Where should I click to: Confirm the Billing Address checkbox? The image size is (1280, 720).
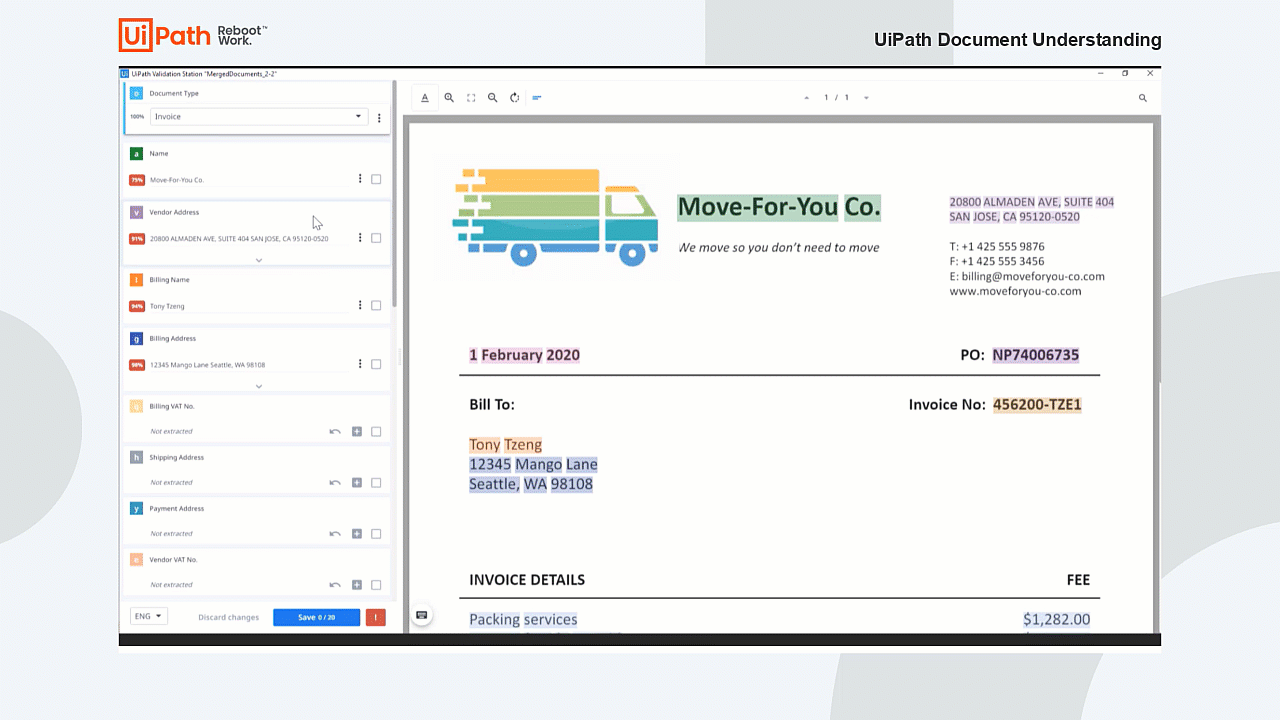click(376, 364)
